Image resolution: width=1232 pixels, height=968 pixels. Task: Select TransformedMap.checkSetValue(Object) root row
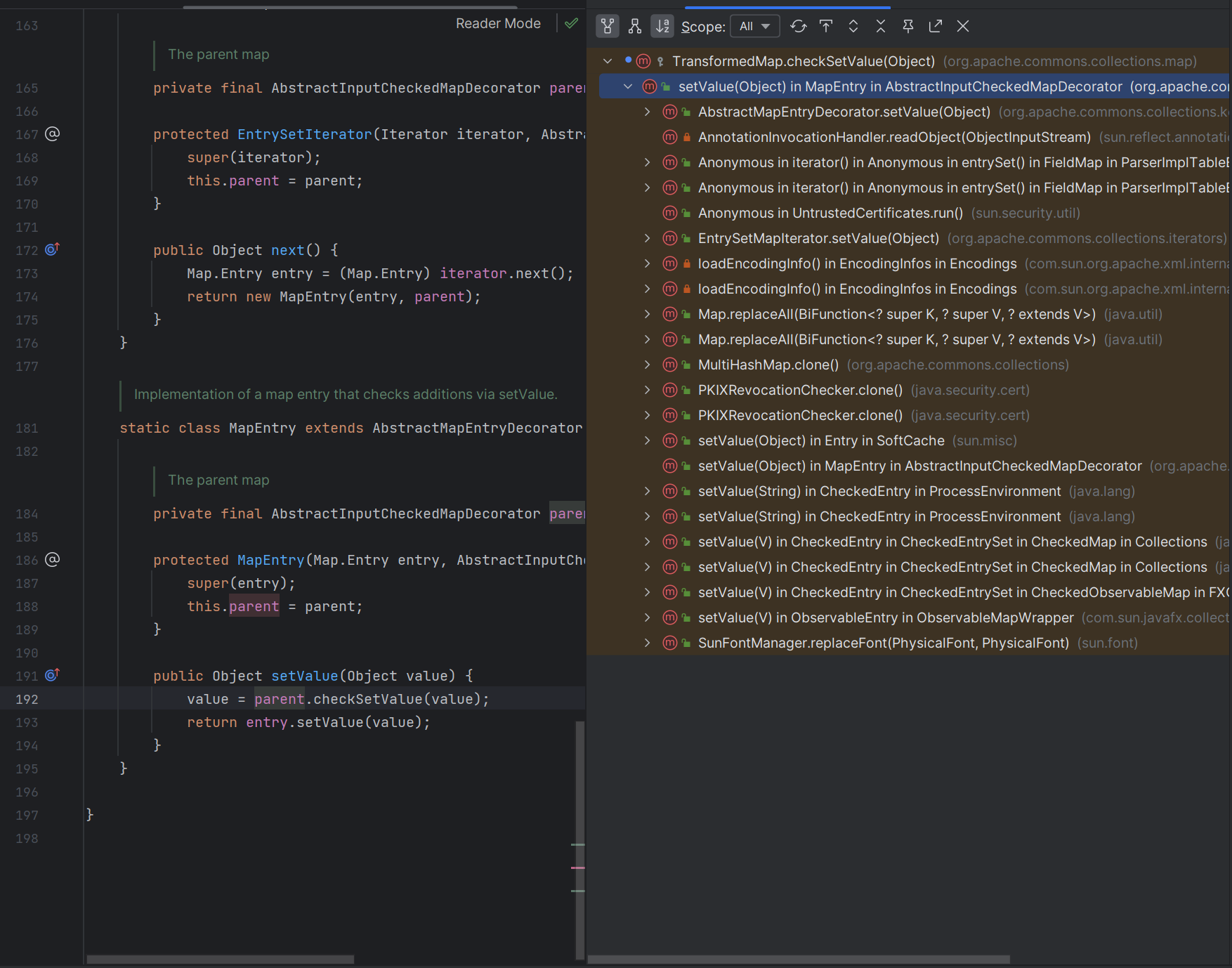click(909, 61)
